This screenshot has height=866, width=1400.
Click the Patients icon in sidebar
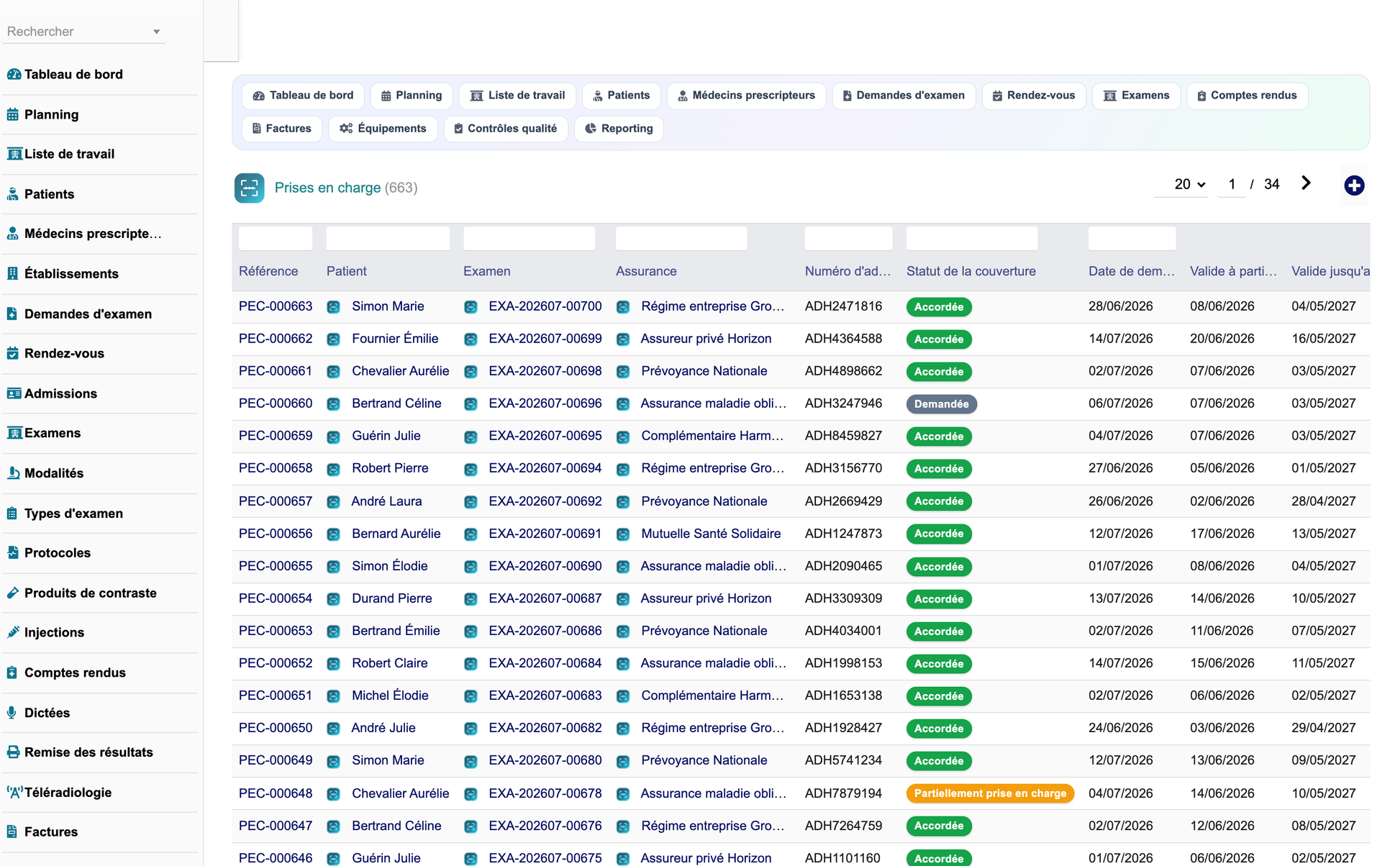click(x=13, y=194)
